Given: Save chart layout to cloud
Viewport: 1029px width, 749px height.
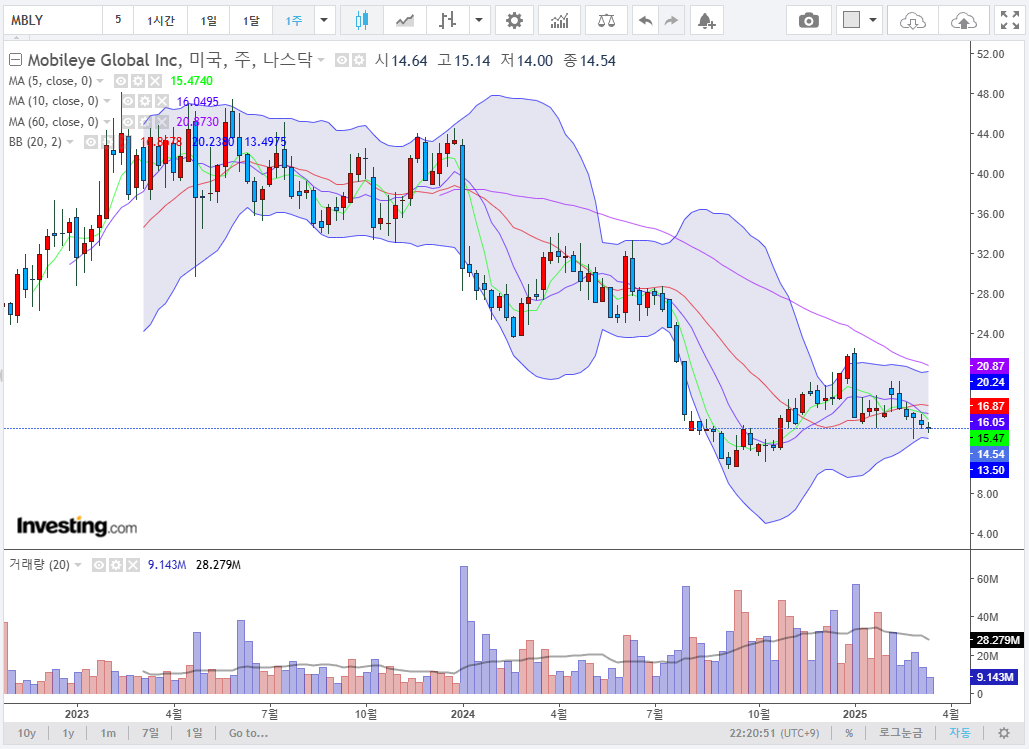Looking at the screenshot, I should point(963,20).
